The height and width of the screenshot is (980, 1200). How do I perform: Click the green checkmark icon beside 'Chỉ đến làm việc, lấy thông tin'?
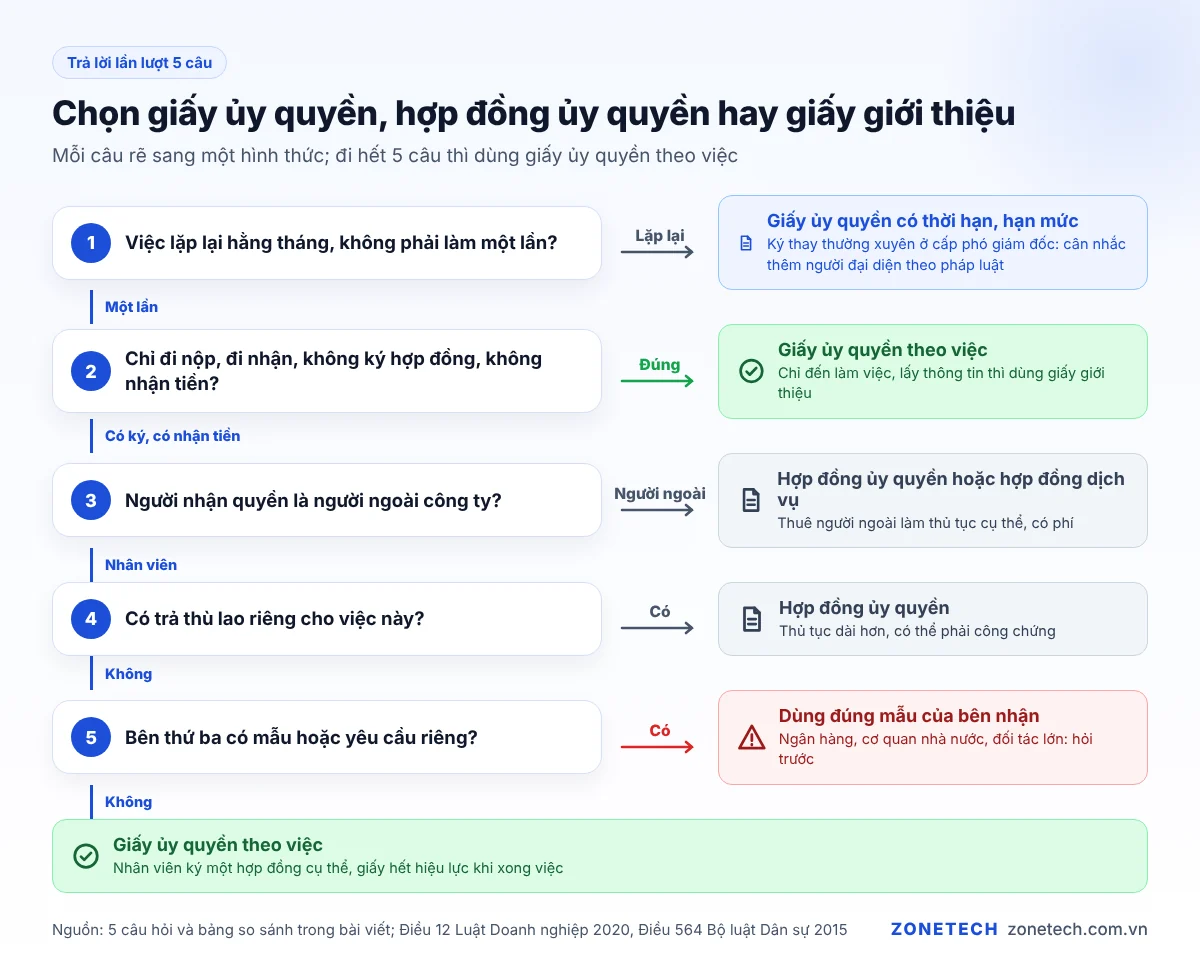pos(751,371)
